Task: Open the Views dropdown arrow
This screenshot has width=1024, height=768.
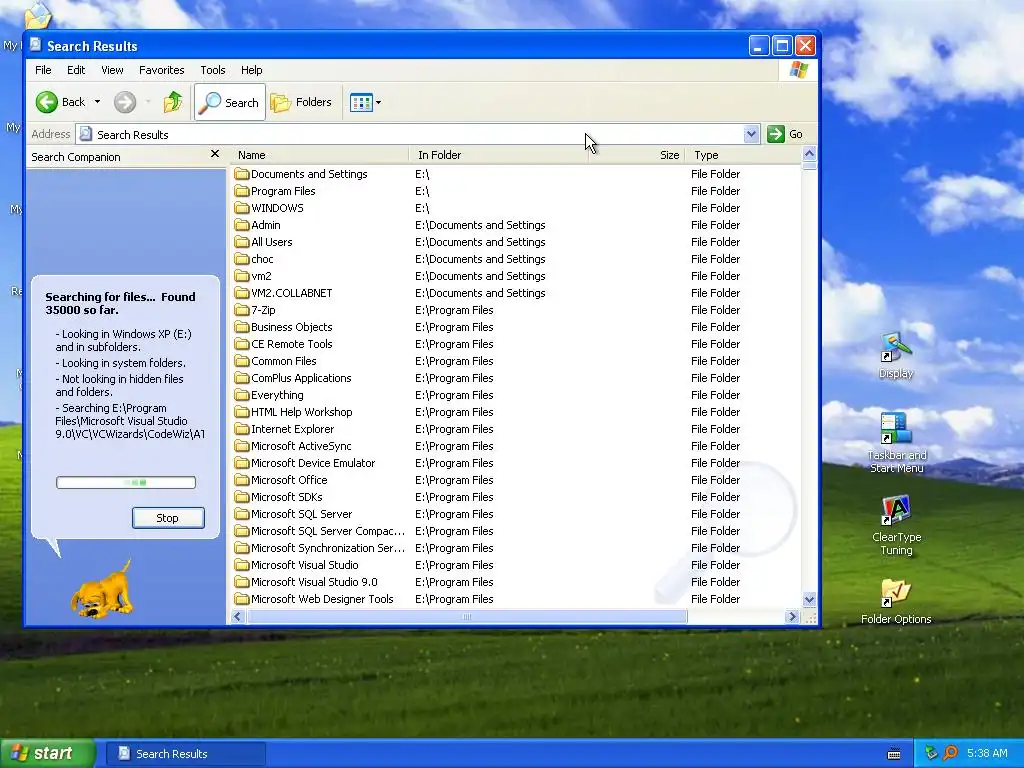Action: (x=378, y=103)
